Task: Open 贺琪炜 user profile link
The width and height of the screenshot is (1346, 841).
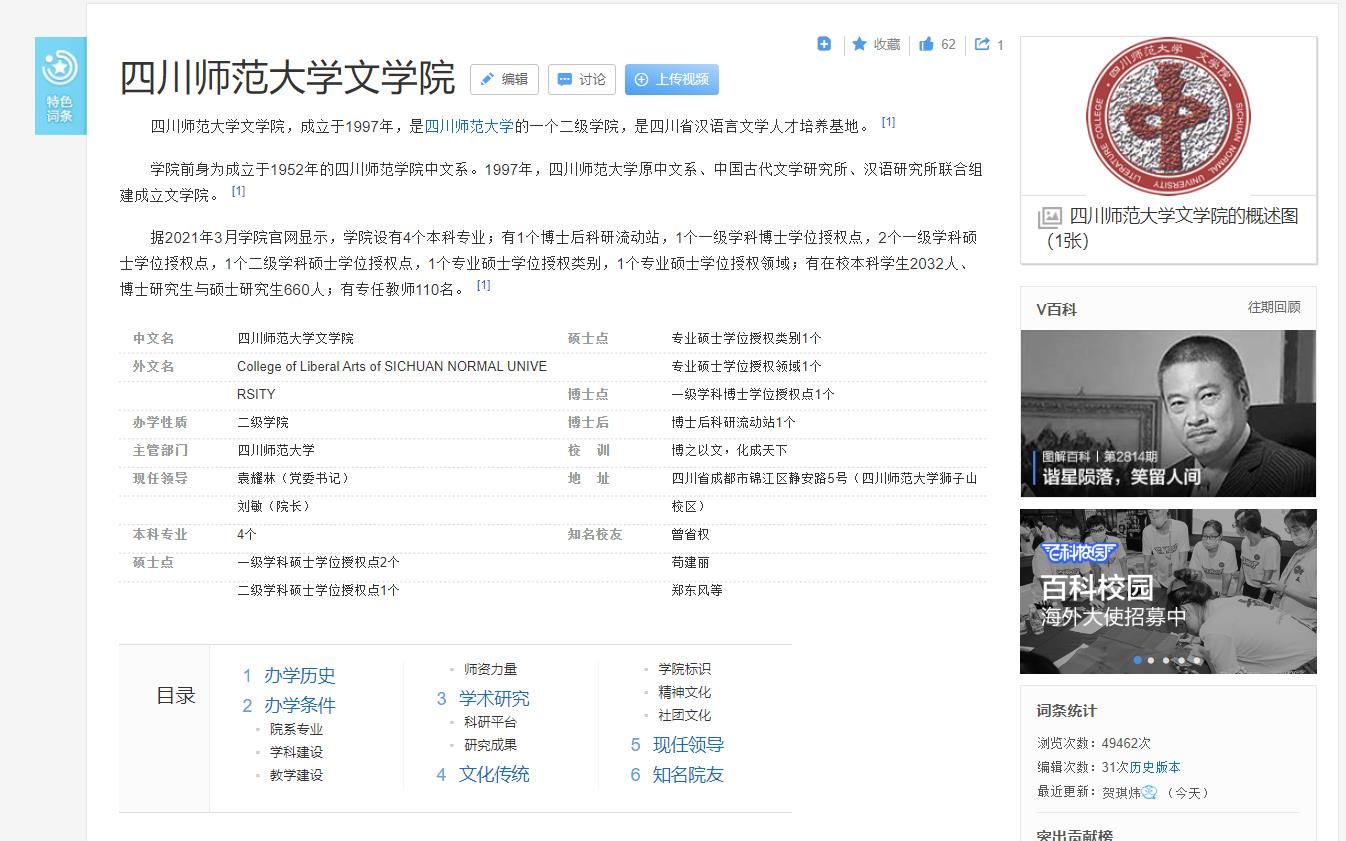Action: (x=1121, y=792)
